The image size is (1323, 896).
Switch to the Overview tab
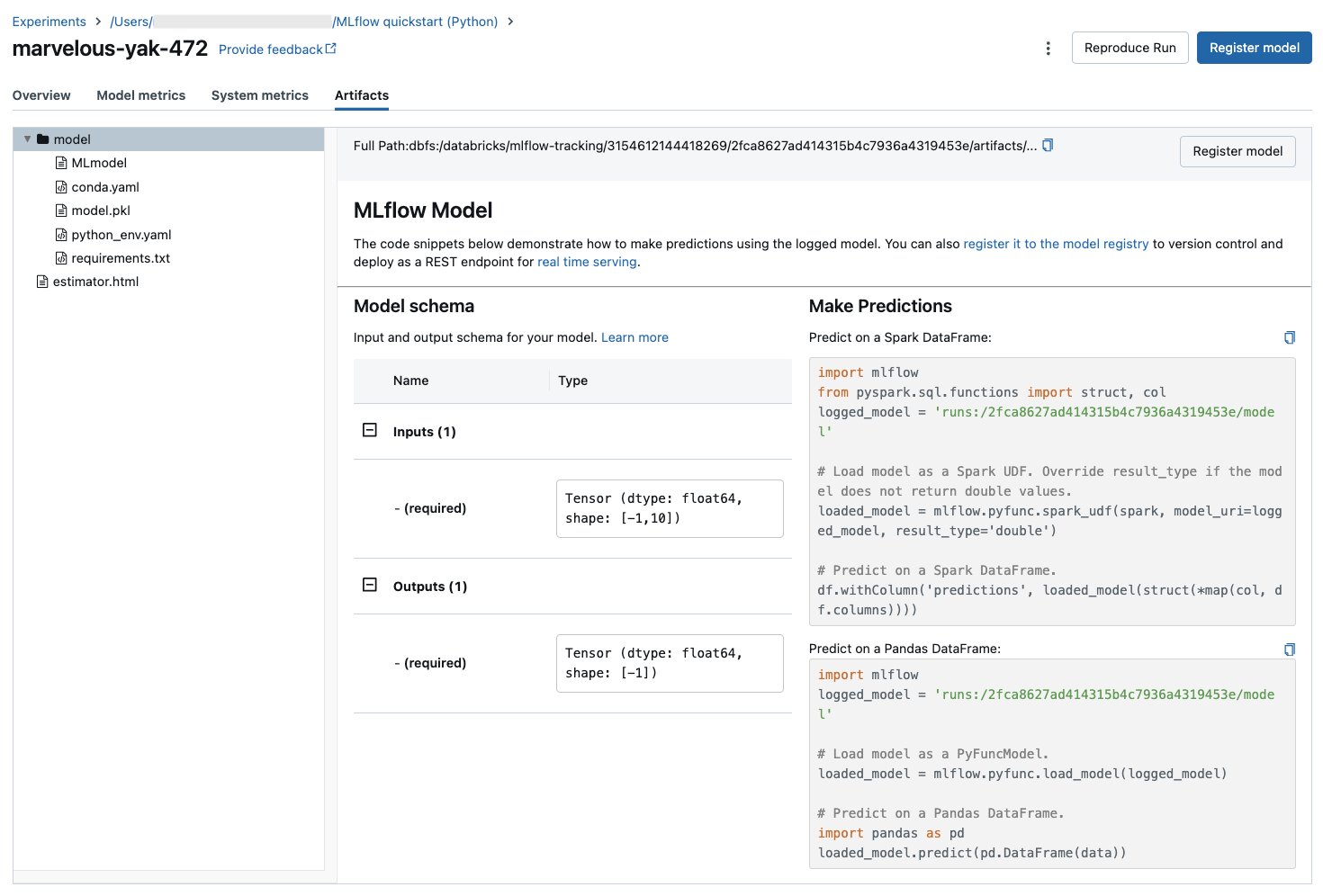[x=41, y=95]
